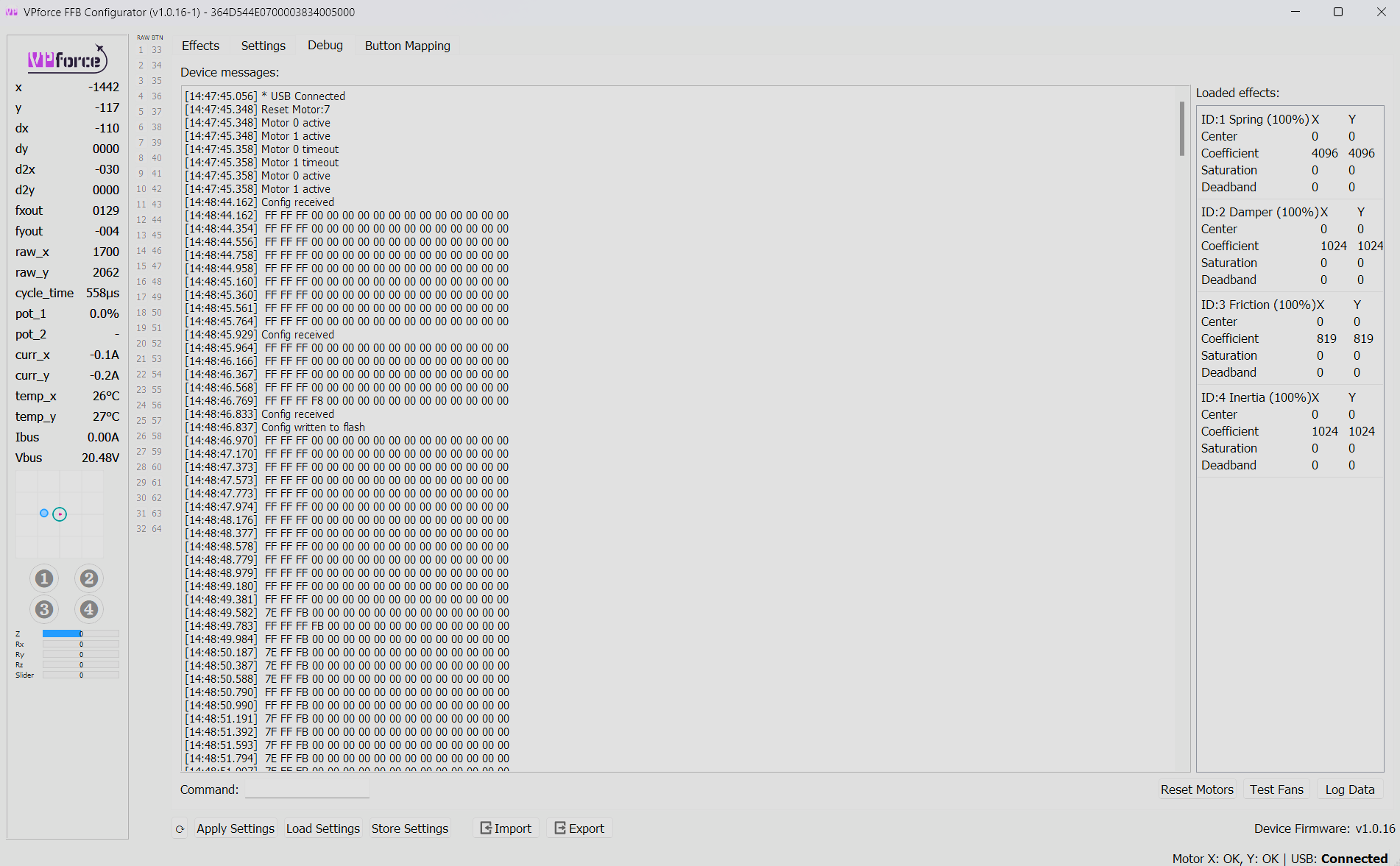Viewport: 1400px width, 866px height.
Task: Select force indicator button 4
Action: (89, 609)
